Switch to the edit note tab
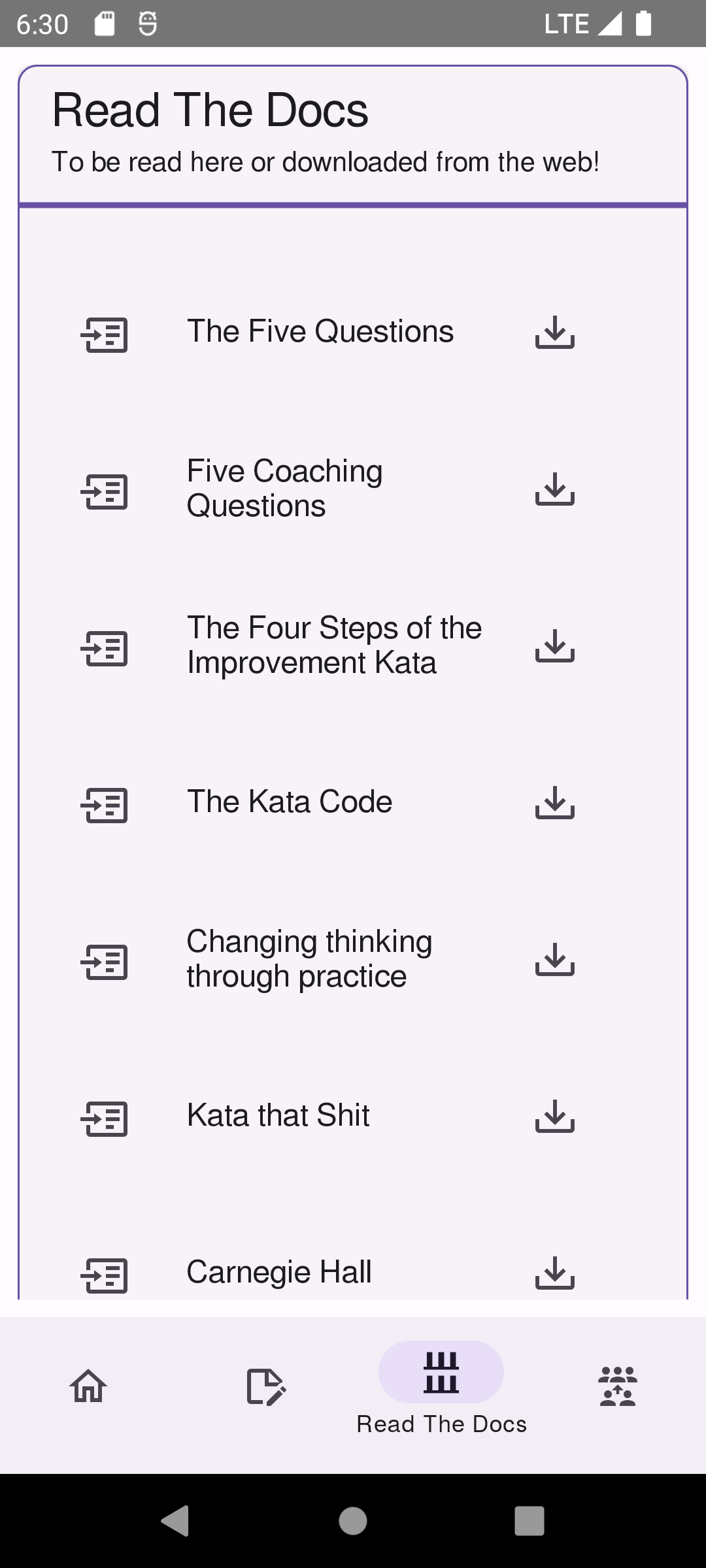706x1568 pixels. tap(265, 1386)
